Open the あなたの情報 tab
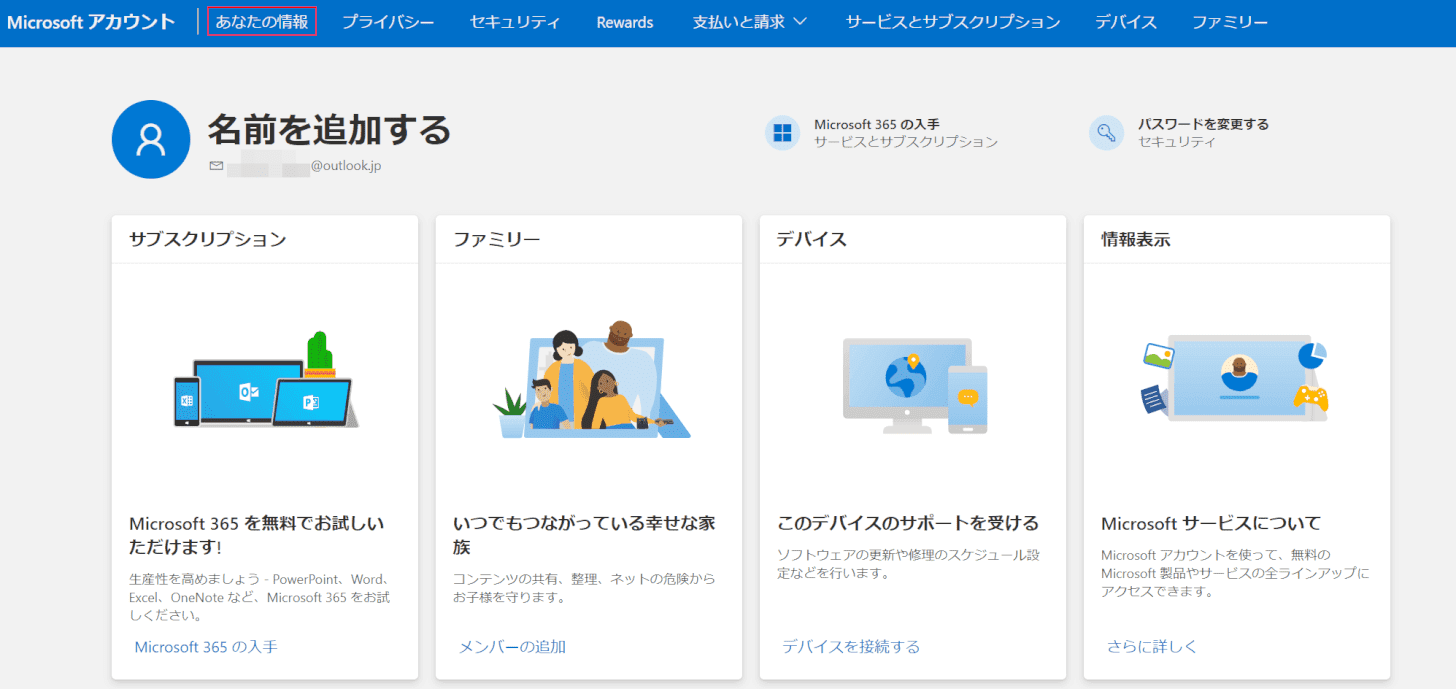 [x=262, y=22]
